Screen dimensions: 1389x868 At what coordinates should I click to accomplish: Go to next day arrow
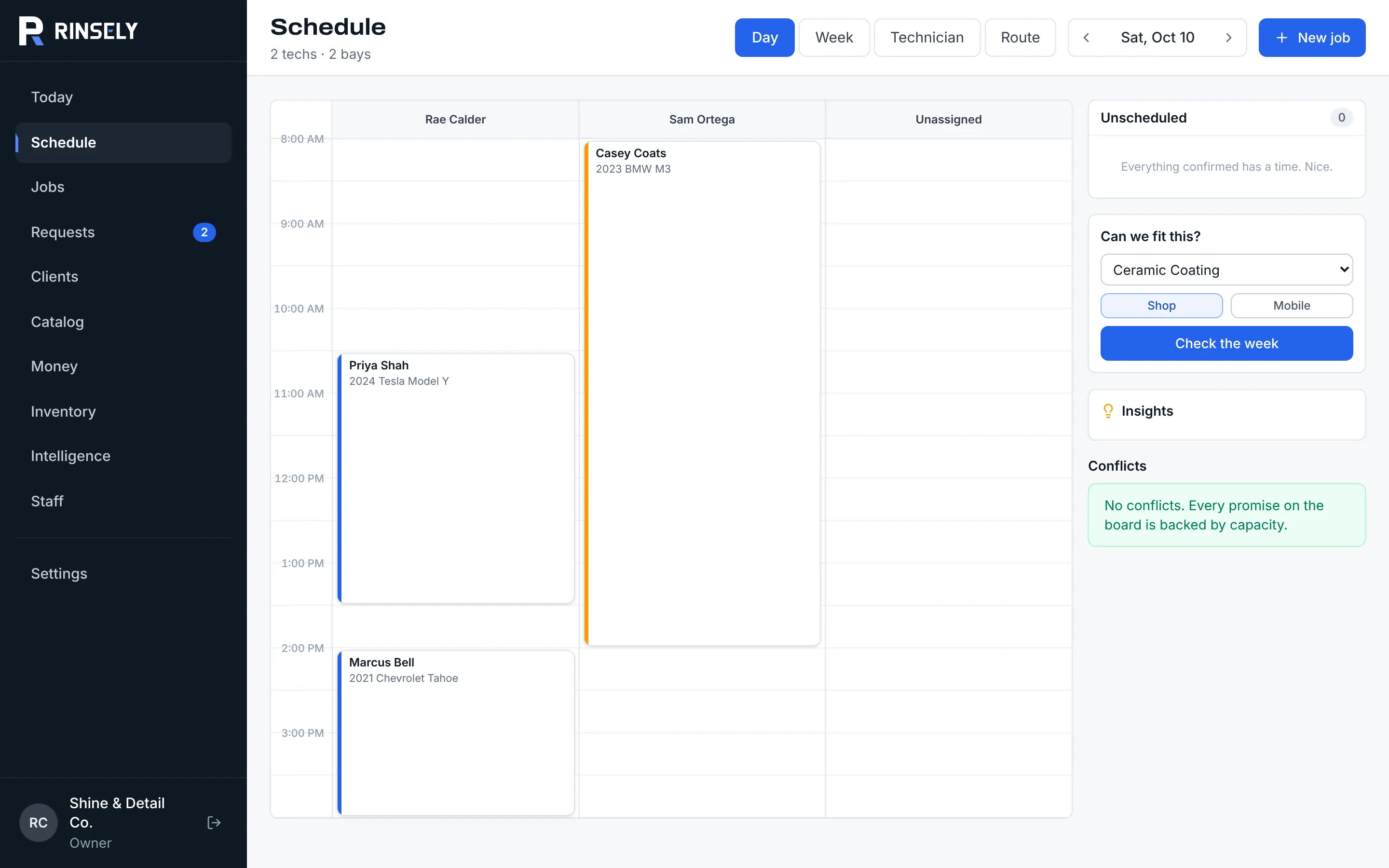click(x=1228, y=37)
